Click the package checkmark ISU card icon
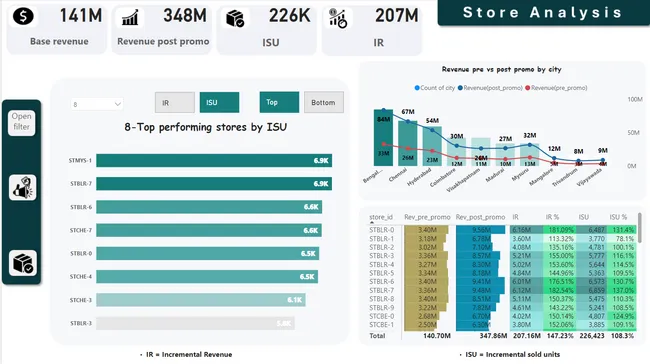The width and height of the screenshot is (650, 364). pos(235,18)
